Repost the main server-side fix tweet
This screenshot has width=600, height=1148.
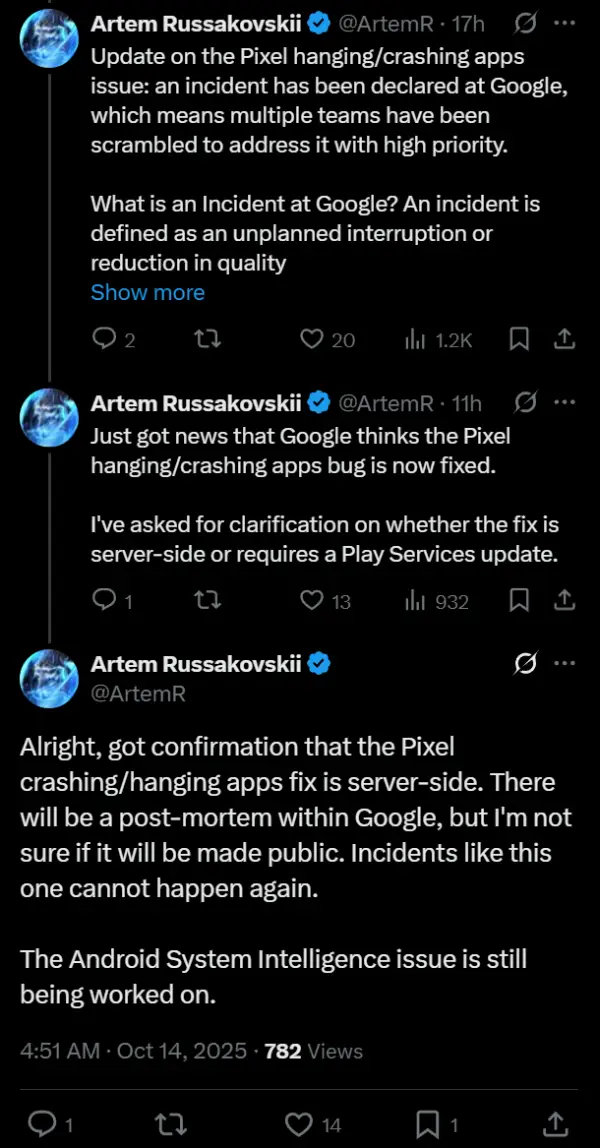[x=176, y=1123]
